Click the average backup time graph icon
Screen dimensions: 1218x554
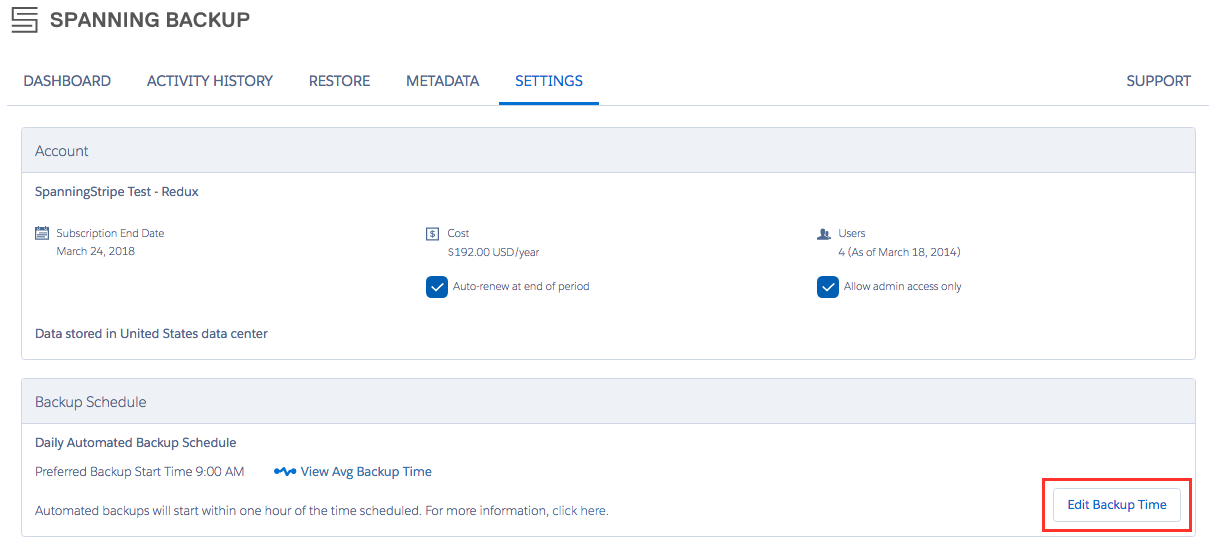coord(285,472)
